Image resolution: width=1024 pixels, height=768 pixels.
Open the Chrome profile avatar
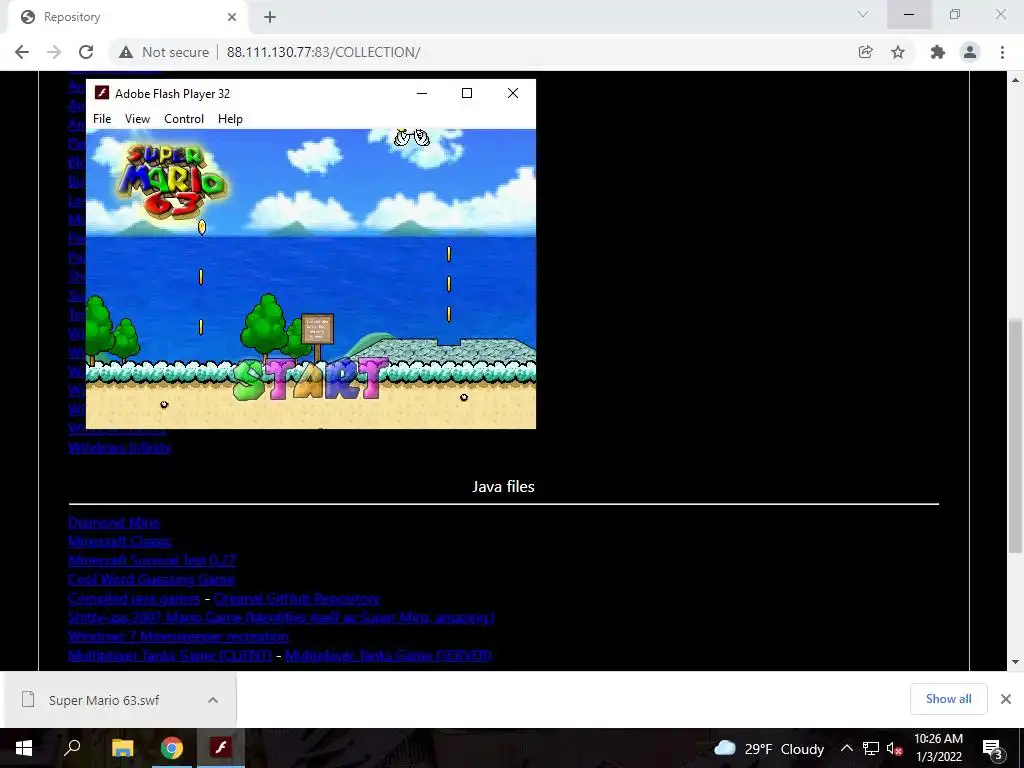(970, 52)
